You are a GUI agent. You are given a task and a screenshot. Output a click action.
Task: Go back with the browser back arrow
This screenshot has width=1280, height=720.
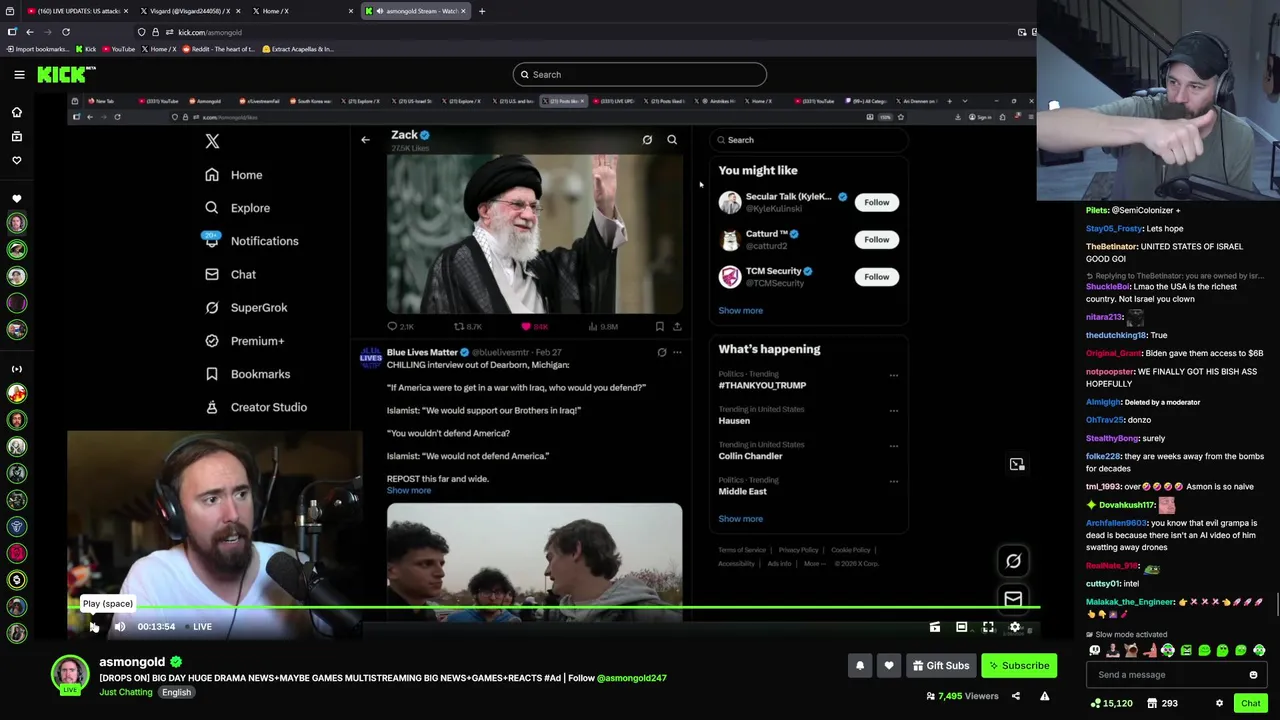coord(29,32)
